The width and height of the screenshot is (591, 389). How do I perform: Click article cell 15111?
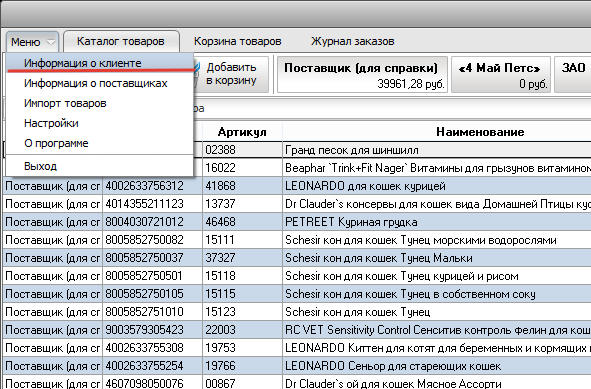click(242, 240)
